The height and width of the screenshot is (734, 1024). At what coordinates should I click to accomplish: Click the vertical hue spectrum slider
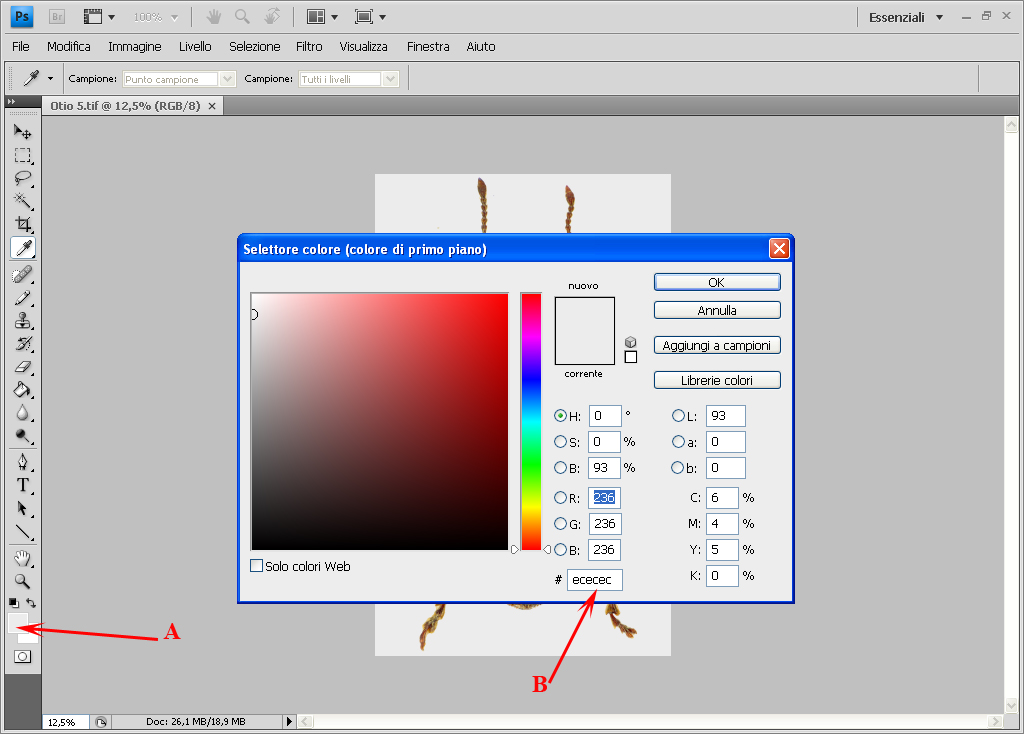pos(530,420)
